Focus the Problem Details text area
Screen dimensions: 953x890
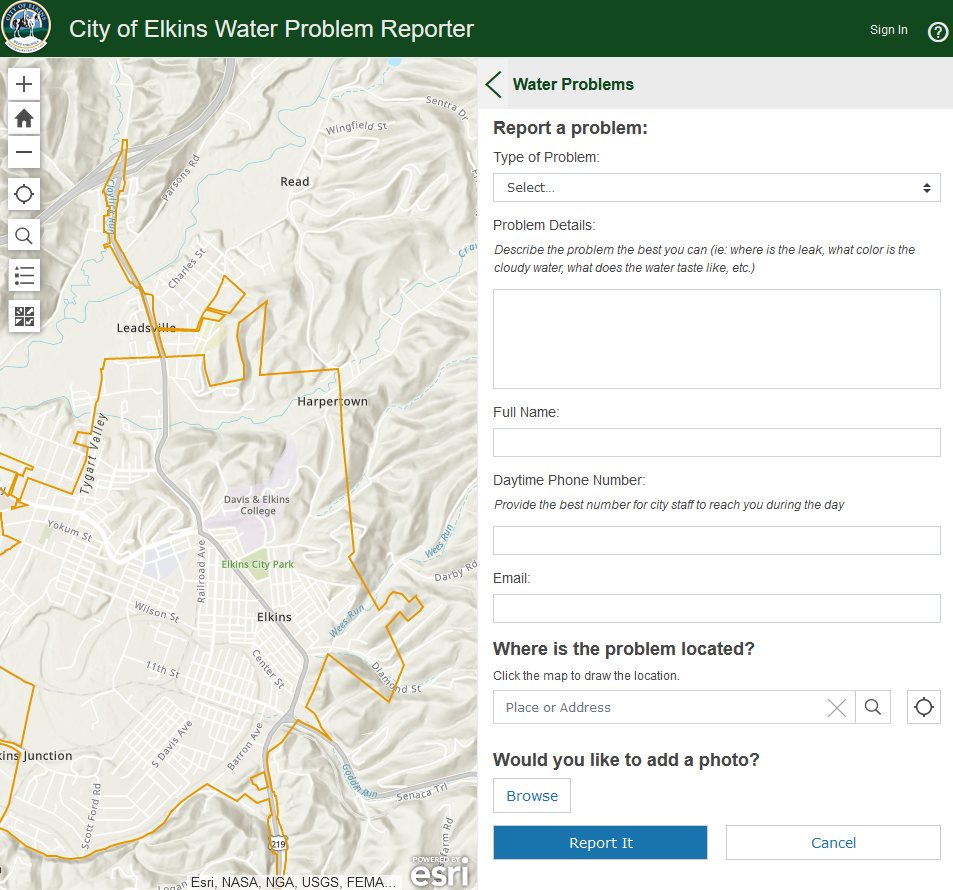pyautogui.click(x=716, y=339)
